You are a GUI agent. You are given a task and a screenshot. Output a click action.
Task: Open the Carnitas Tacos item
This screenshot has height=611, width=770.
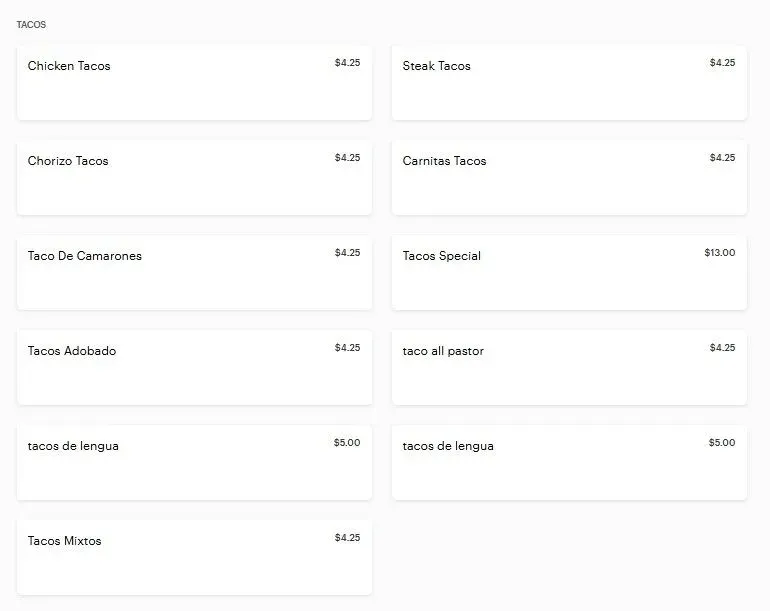pyautogui.click(x=569, y=178)
